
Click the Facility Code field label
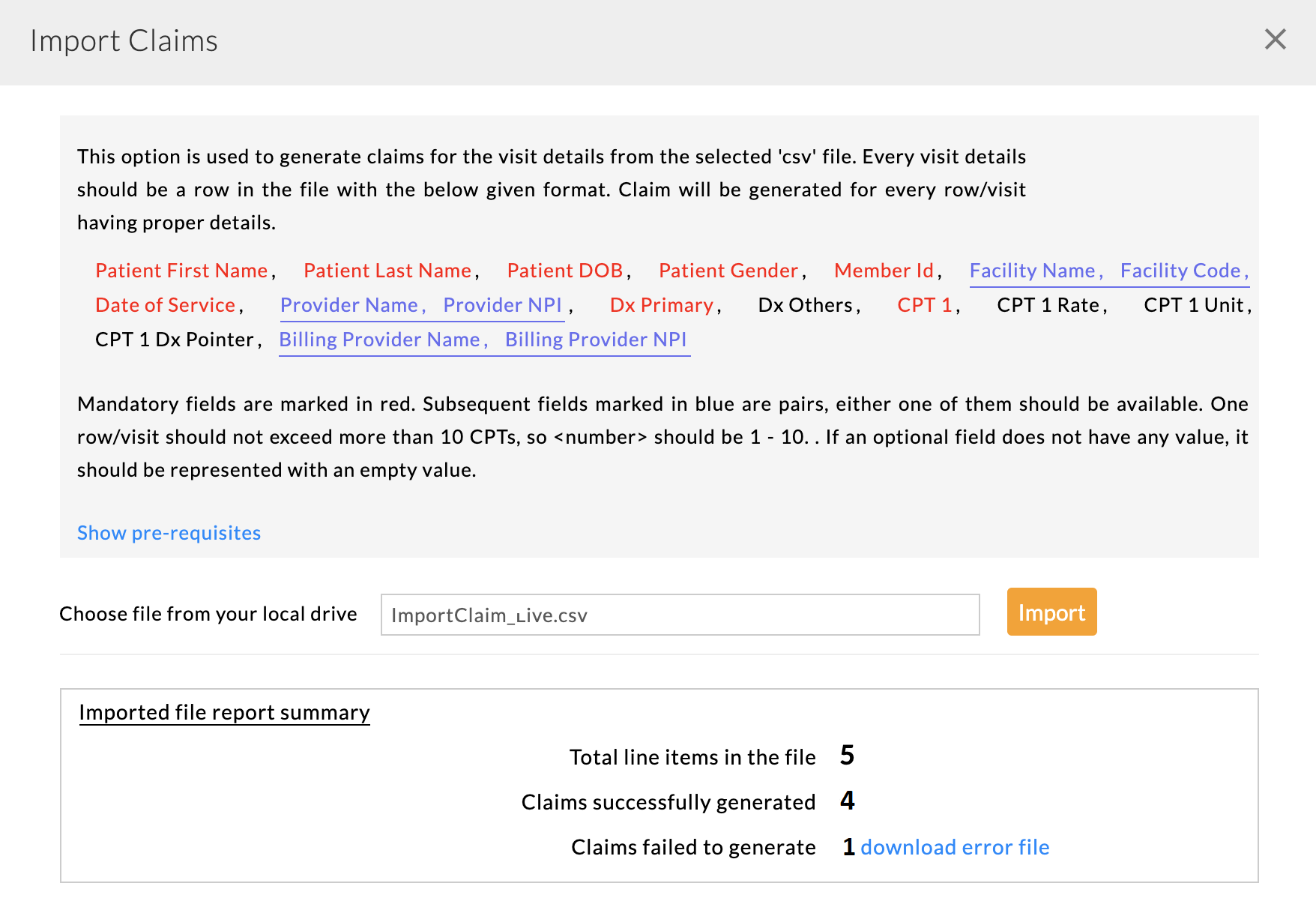coord(1180,271)
